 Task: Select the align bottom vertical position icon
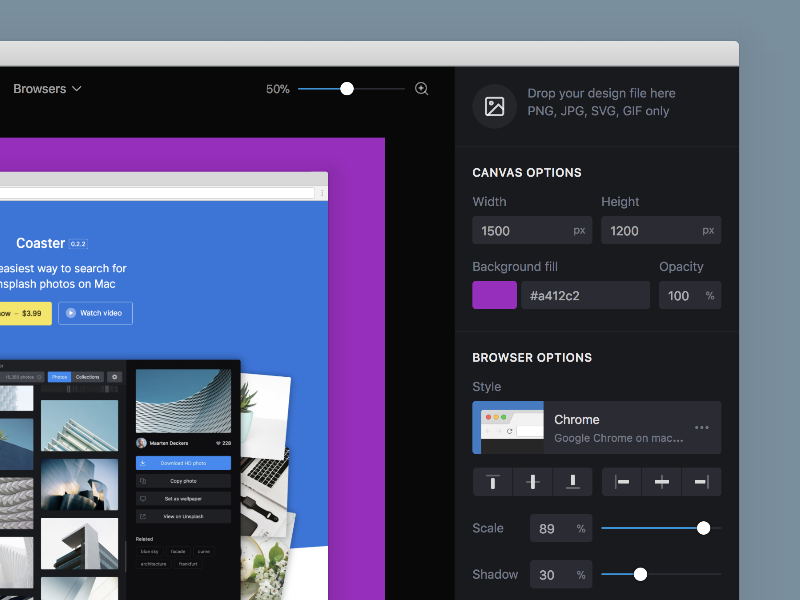[572, 481]
